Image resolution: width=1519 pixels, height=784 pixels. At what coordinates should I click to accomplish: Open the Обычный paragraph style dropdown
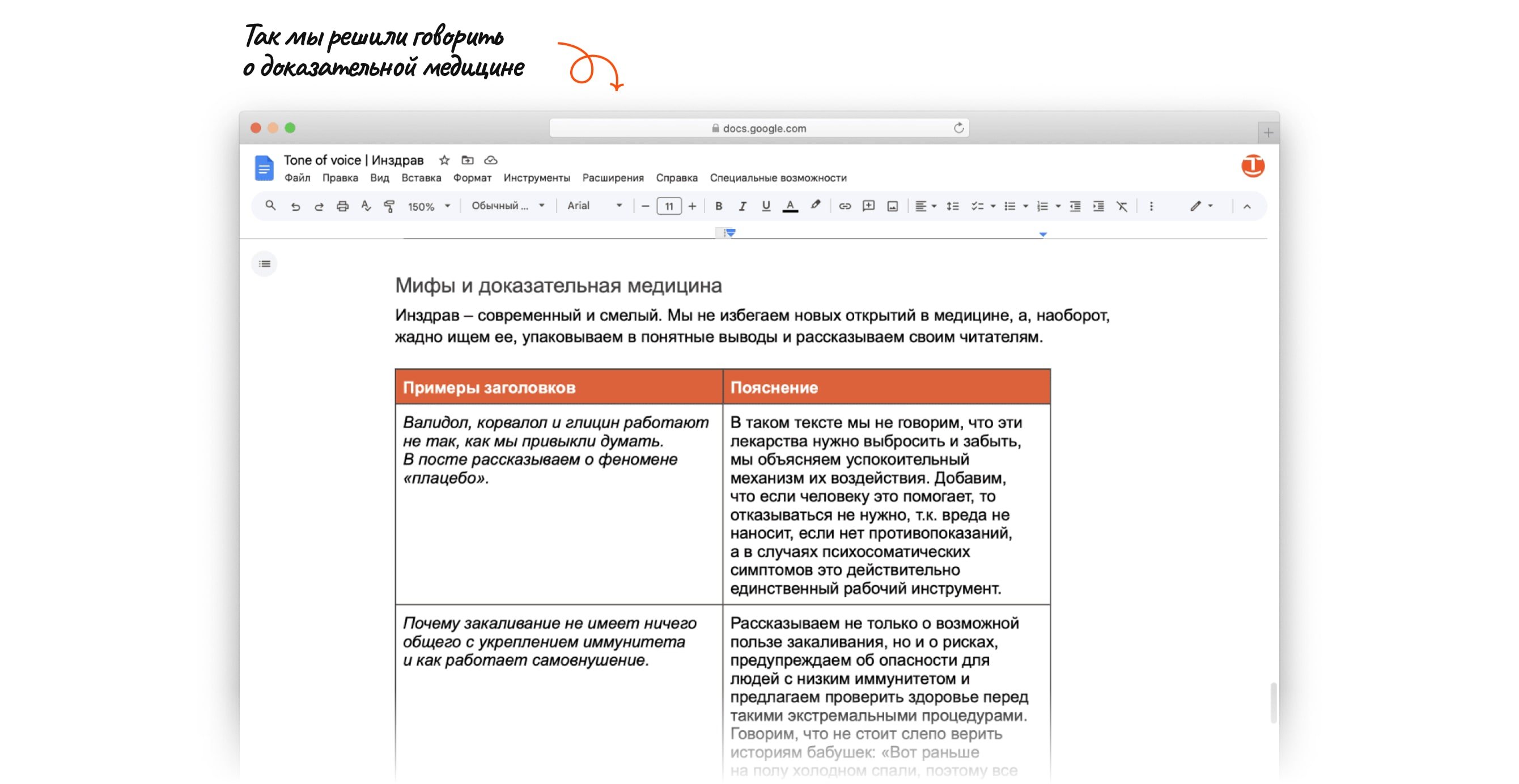pyautogui.click(x=507, y=206)
